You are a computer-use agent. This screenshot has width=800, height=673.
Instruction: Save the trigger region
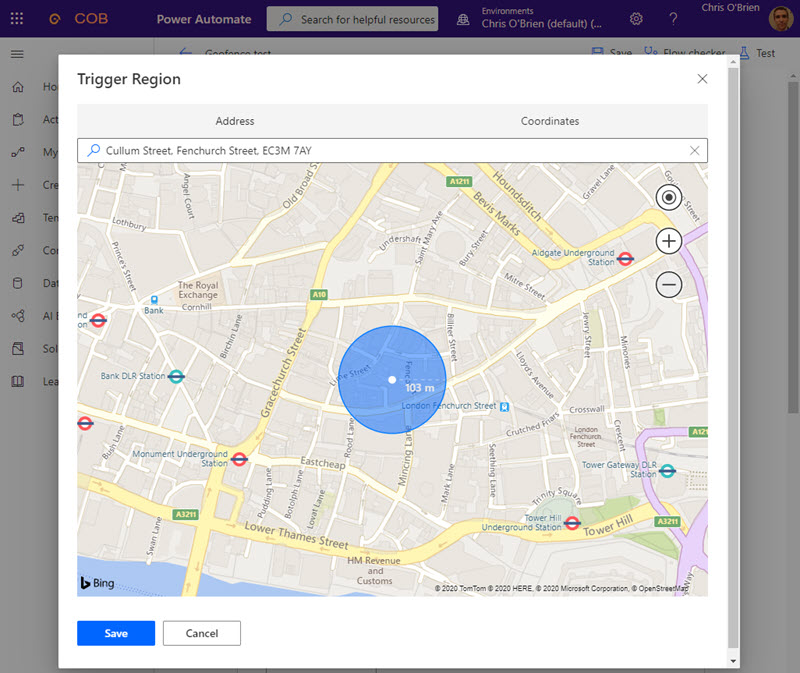[116, 633]
